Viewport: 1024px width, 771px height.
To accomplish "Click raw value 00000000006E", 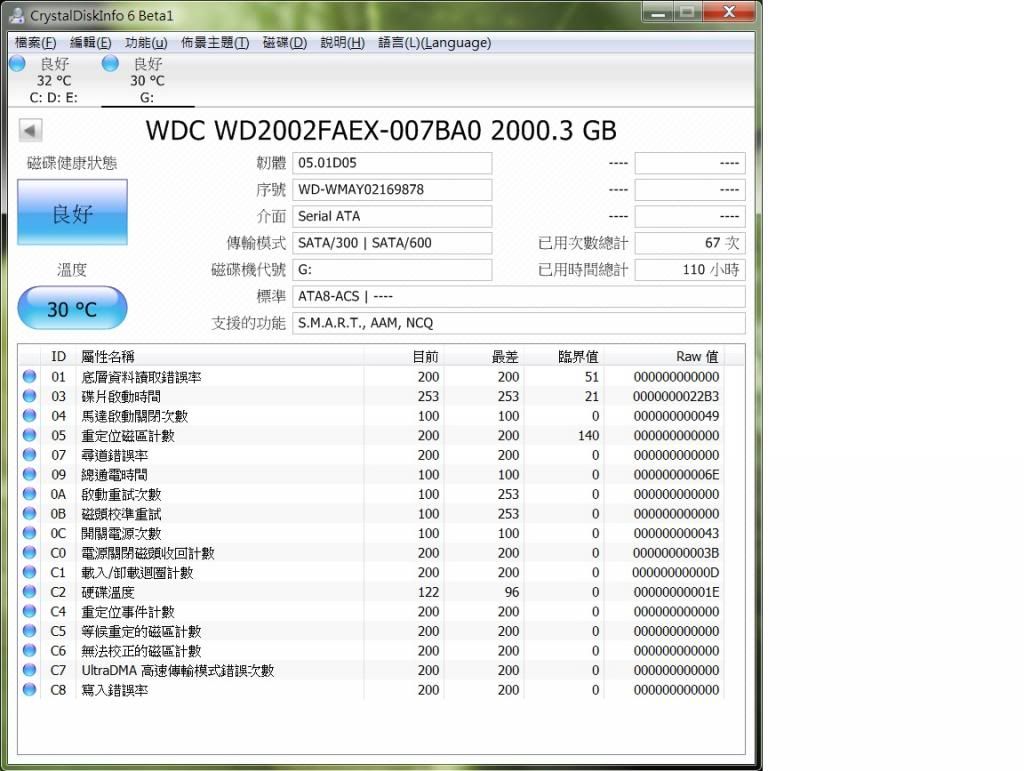I will pyautogui.click(x=676, y=475).
